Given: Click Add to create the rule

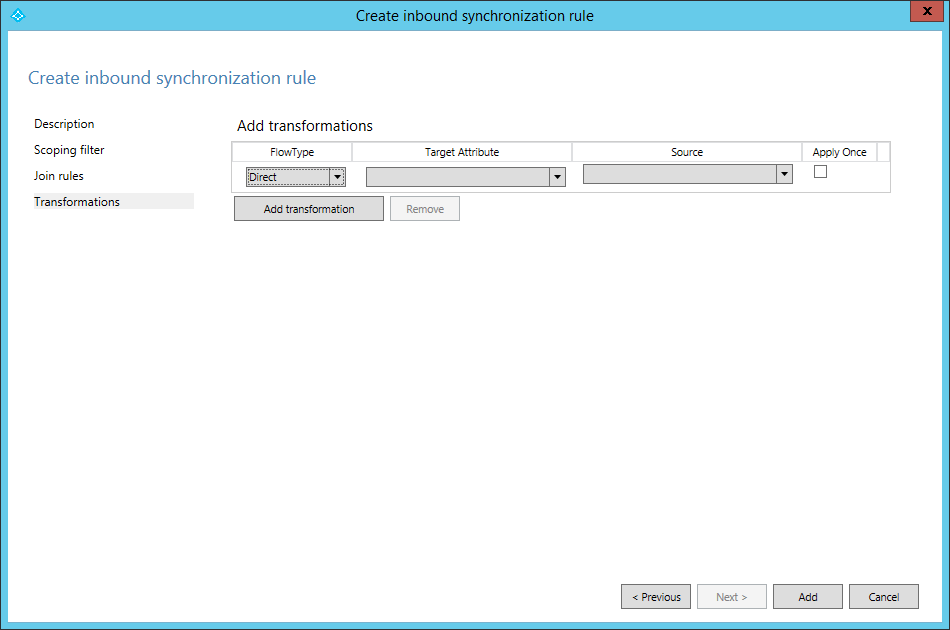Looking at the screenshot, I should 807,597.
